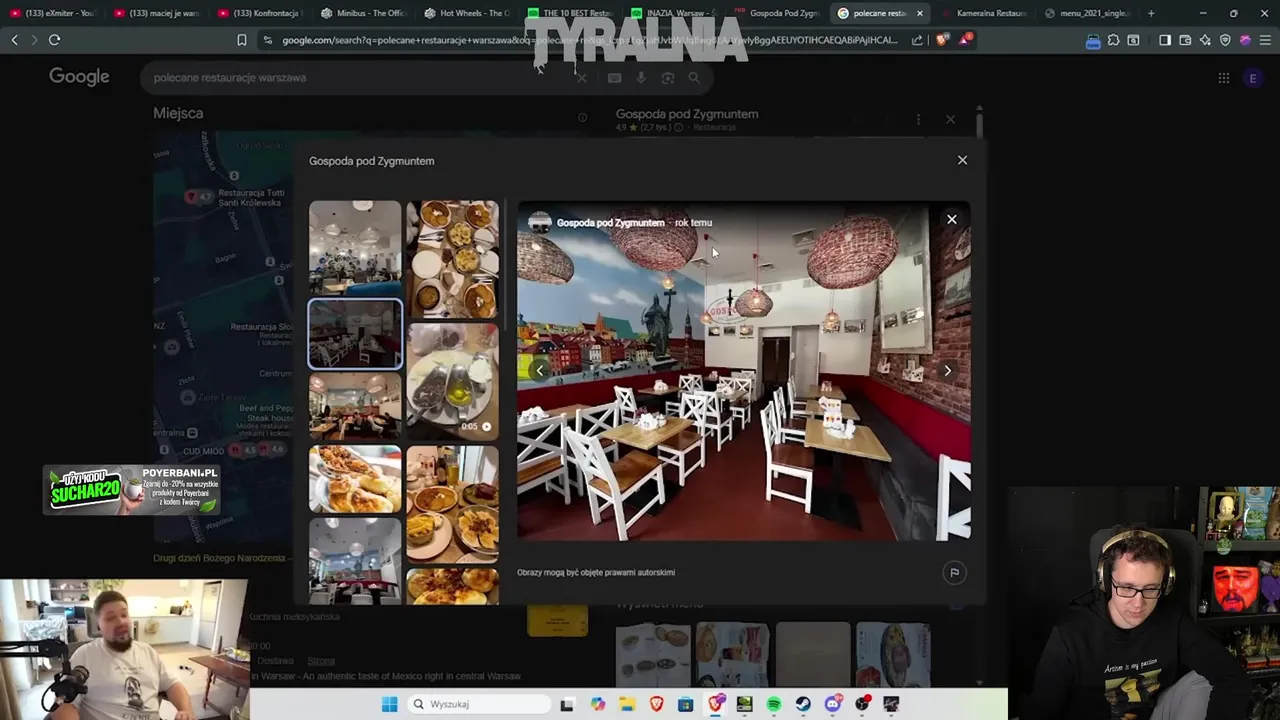Screen dimensions: 1280x720
Task: Switch to the Gospoda Pod Zygmuntem tab
Action: [778, 13]
